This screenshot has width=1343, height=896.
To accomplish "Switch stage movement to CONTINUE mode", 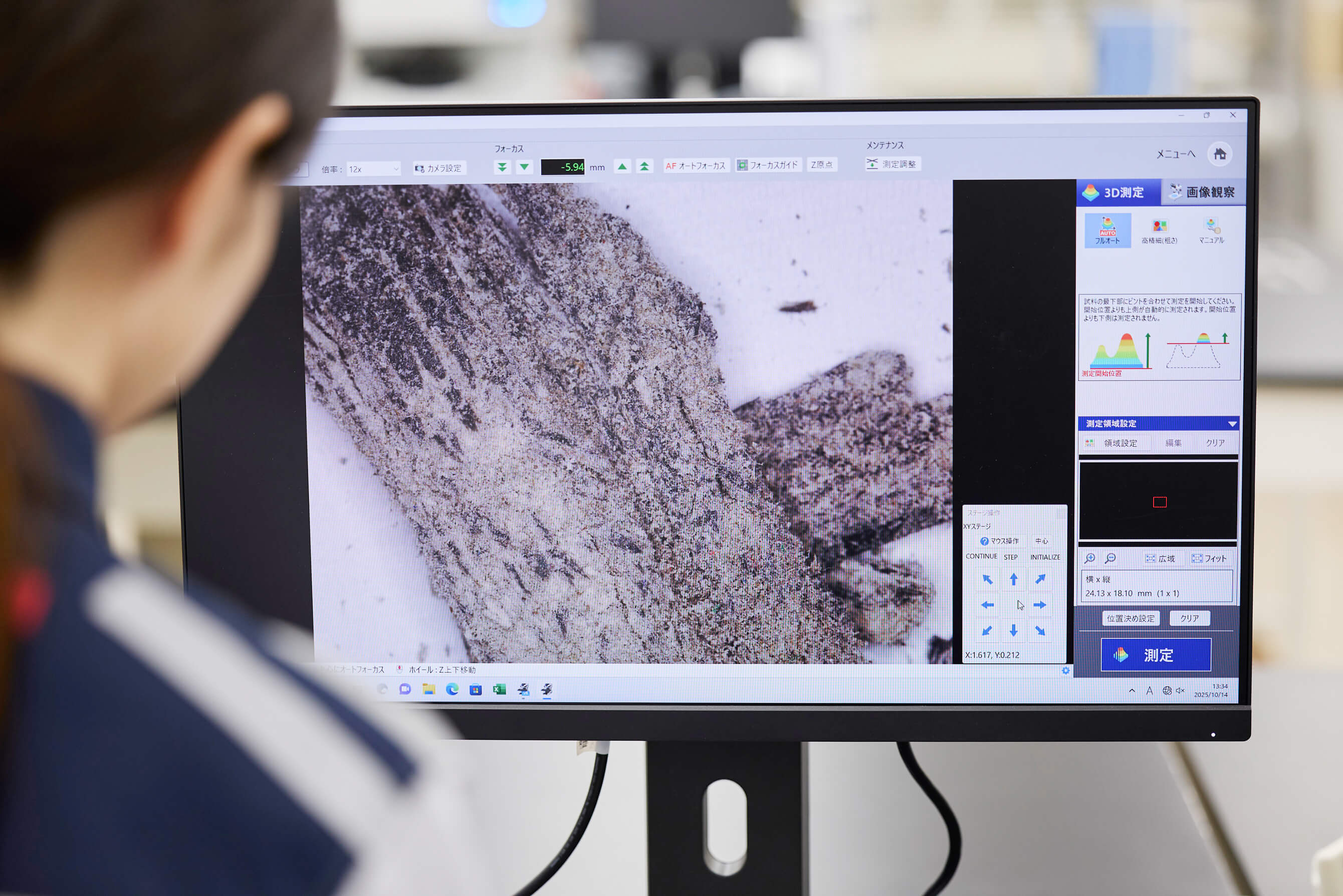I will [981, 557].
